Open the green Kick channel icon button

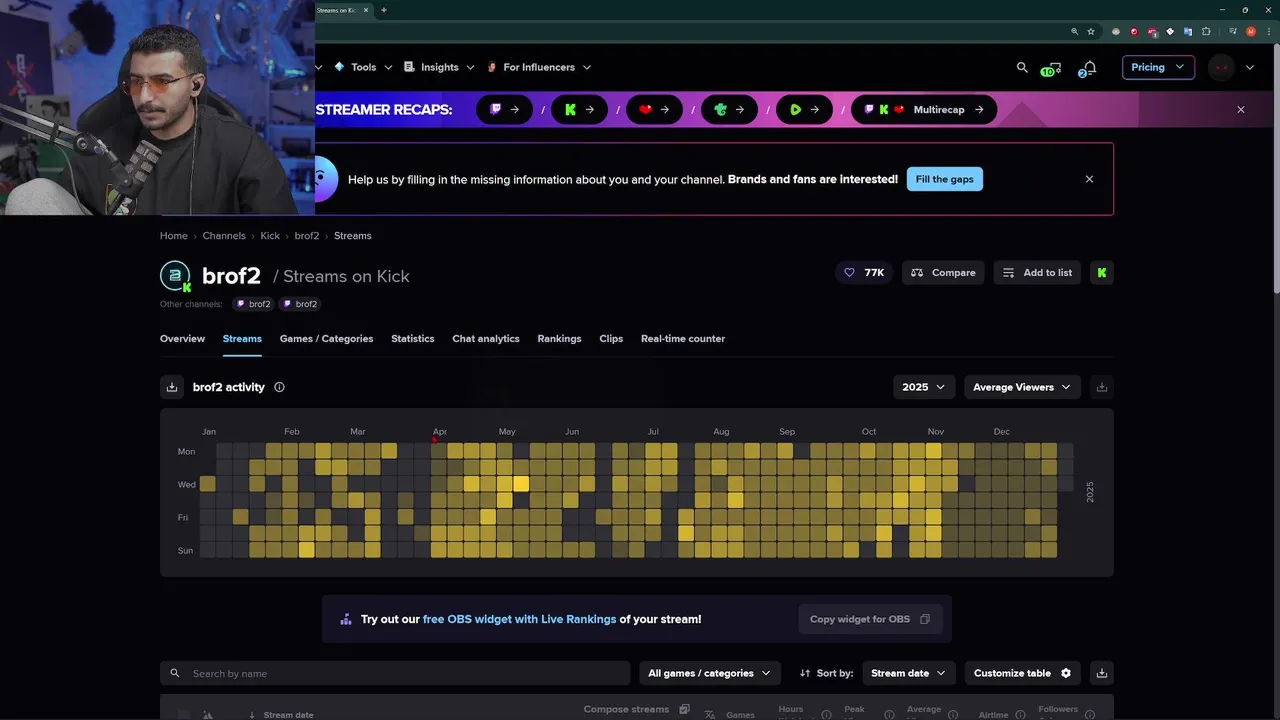1102,272
